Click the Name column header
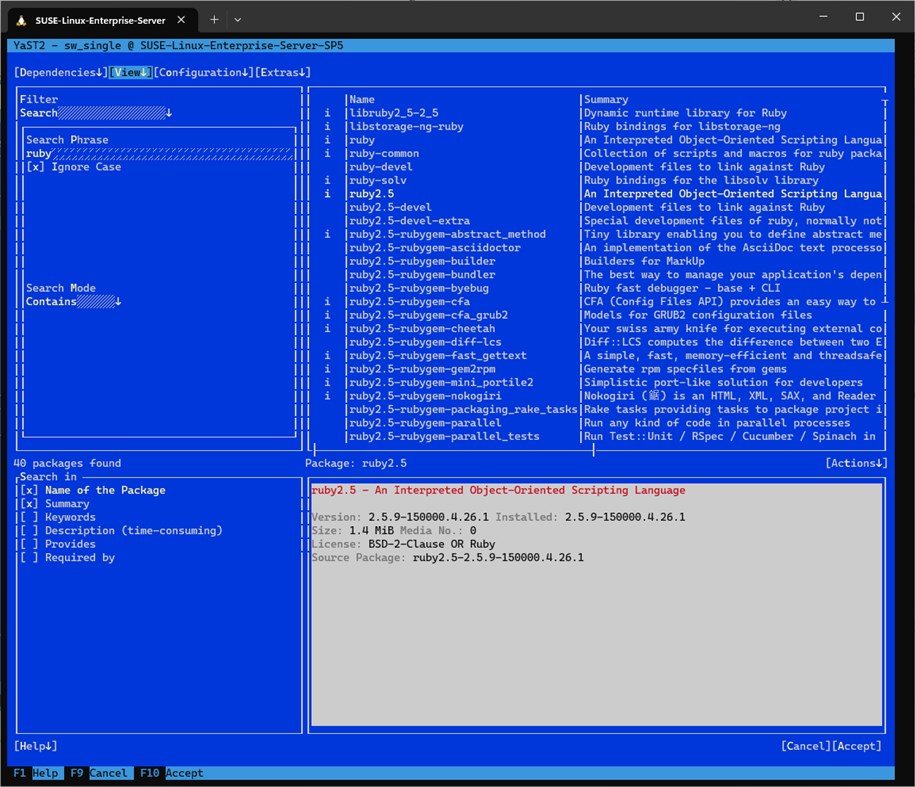The height and width of the screenshot is (787, 915). [362, 99]
